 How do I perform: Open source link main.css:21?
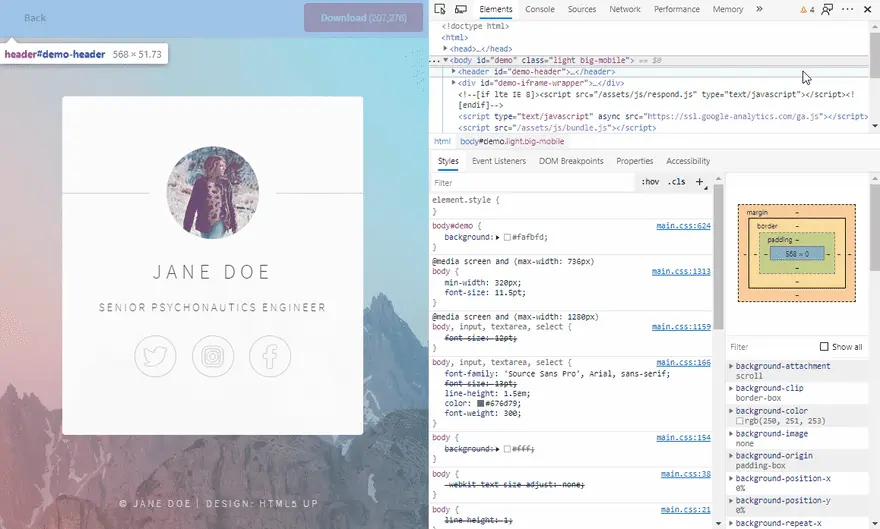tap(685, 509)
